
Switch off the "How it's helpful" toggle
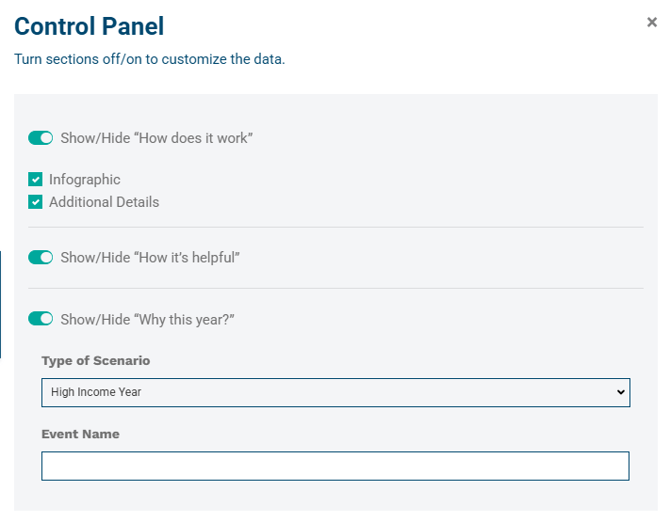pos(40,258)
